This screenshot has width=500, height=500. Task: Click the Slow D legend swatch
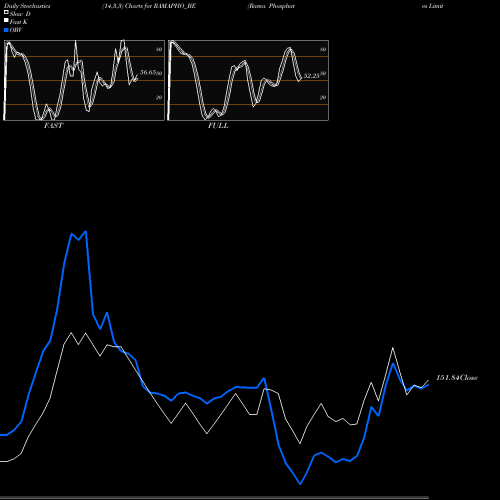click(6, 13)
